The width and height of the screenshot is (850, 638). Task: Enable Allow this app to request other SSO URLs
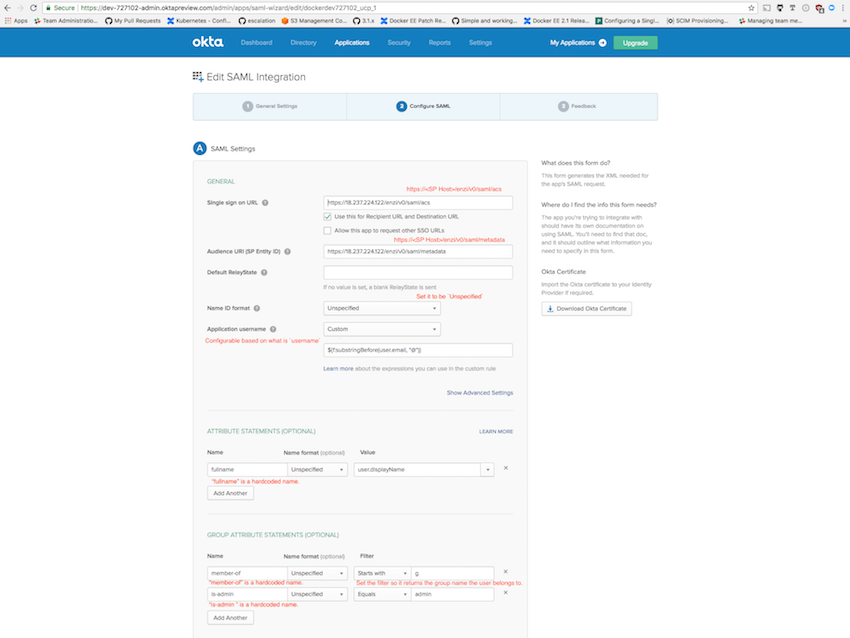point(326,230)
